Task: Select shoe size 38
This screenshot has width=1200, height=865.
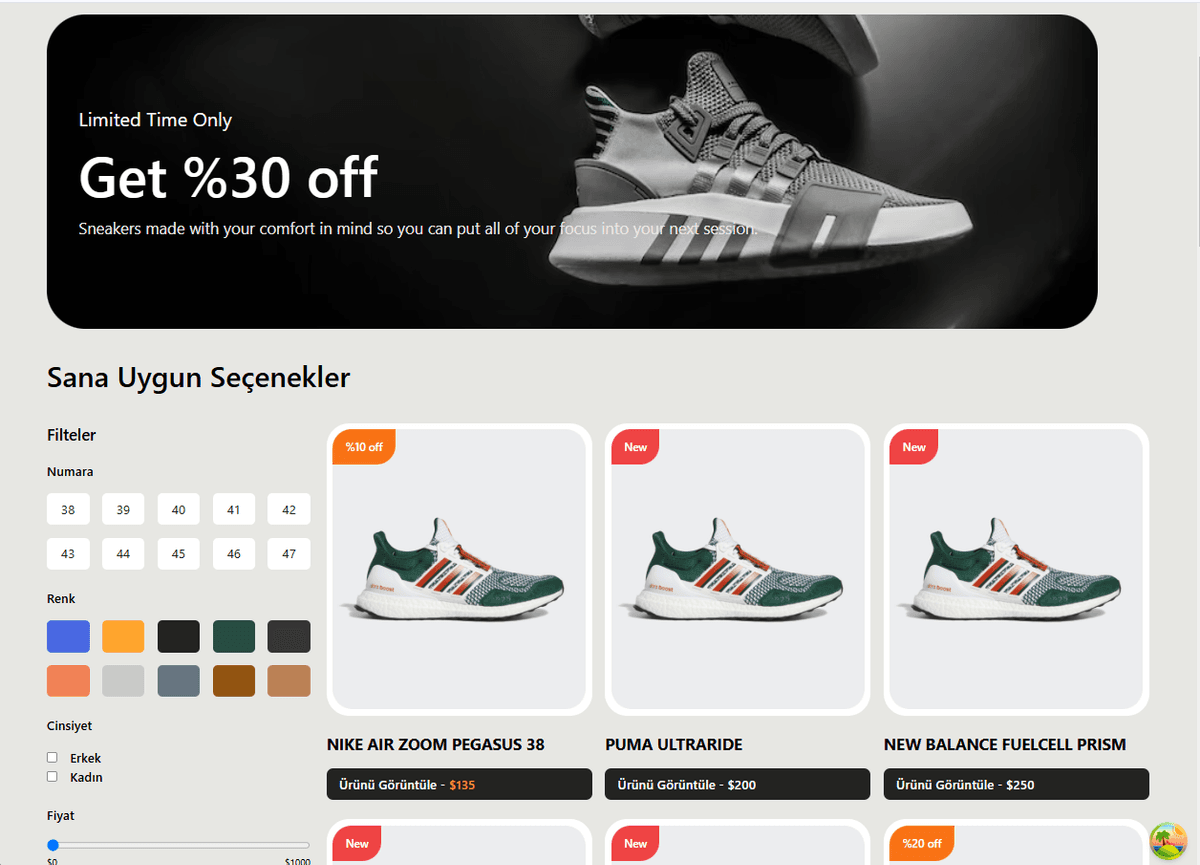Action: (68, 509)
